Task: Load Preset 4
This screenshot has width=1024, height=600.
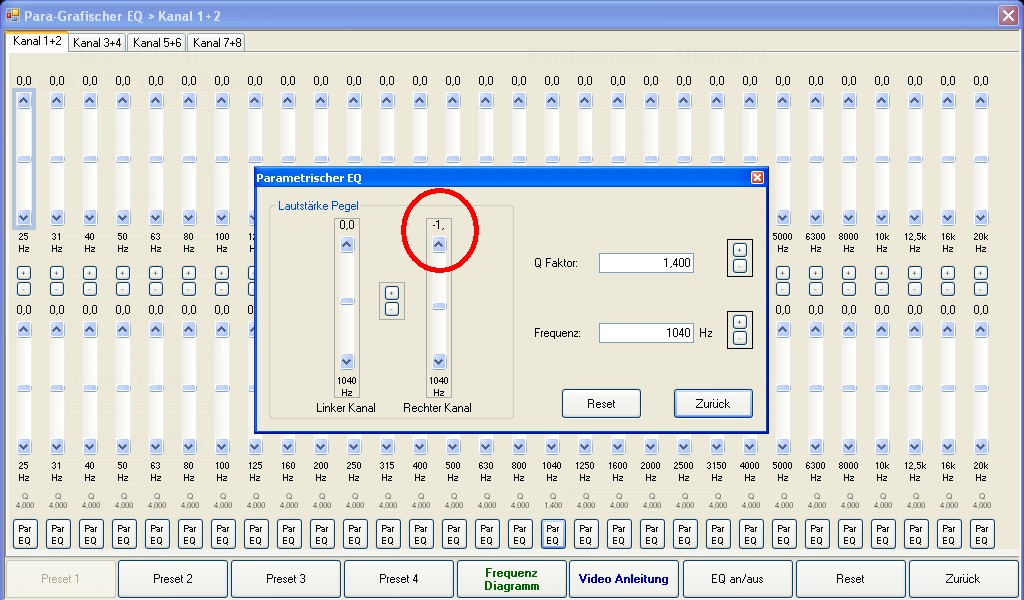Action: tap(399, 578)
